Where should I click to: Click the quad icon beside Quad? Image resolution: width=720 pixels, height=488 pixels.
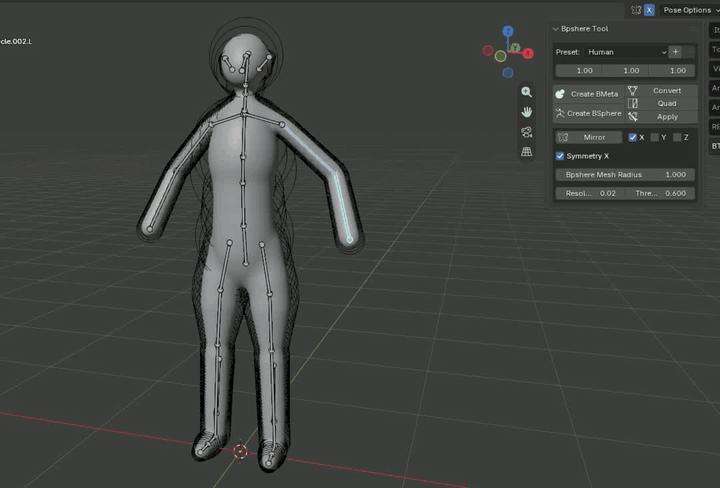[x=633, y=103]
